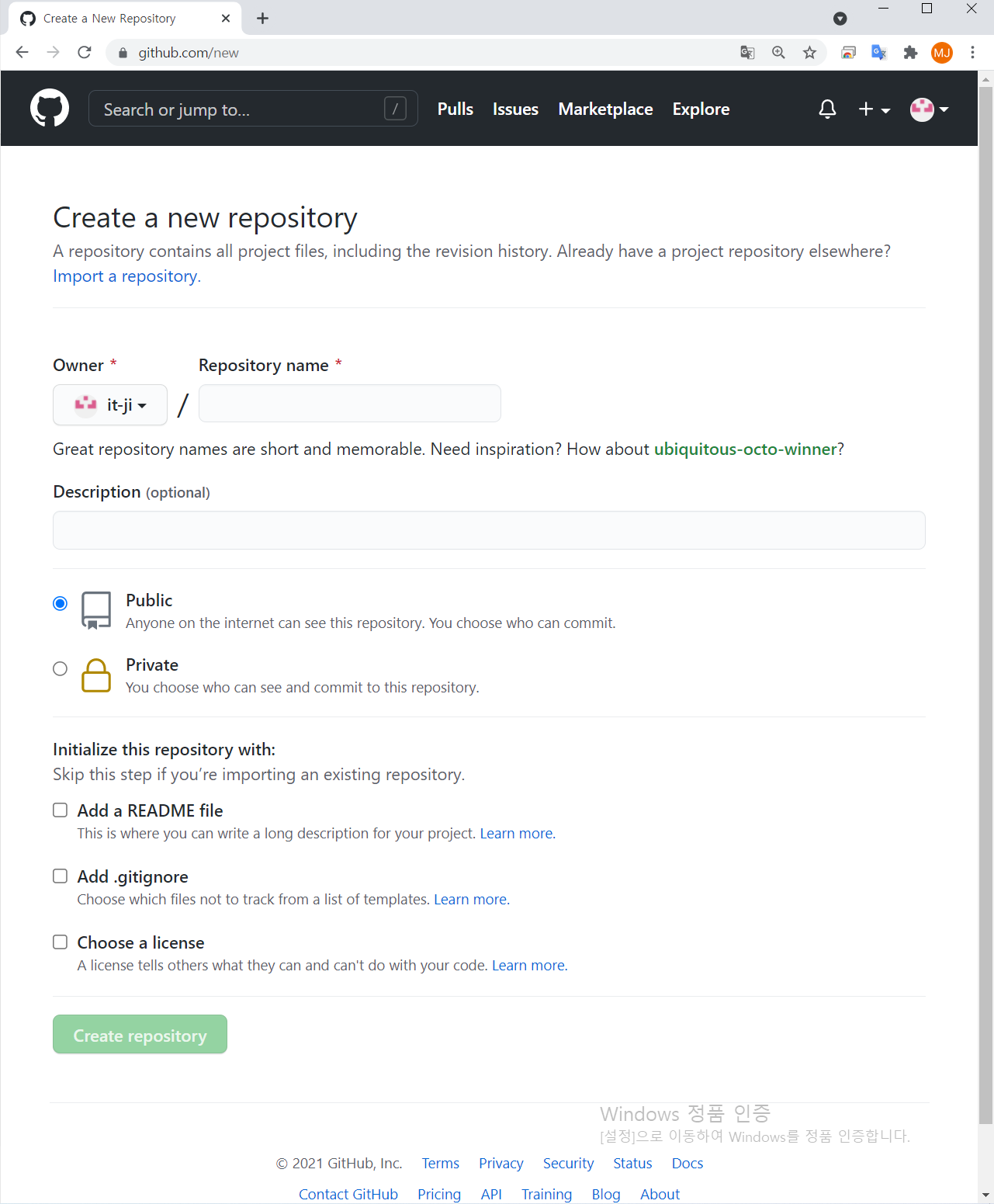Click the GitHub octocat logo
Screen dimensions: 994x1204
click(50, 109)
